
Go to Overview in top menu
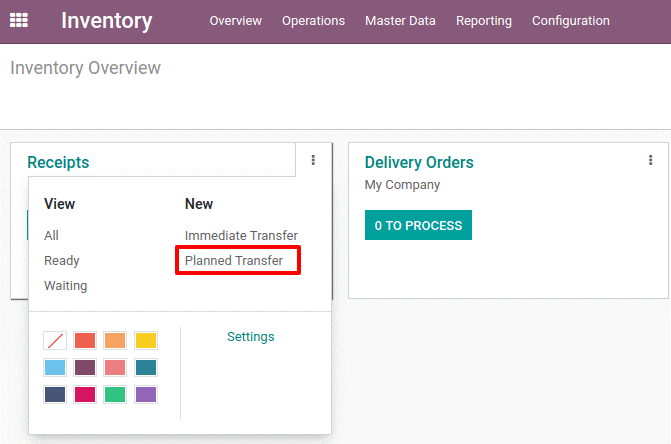point(235,21)
